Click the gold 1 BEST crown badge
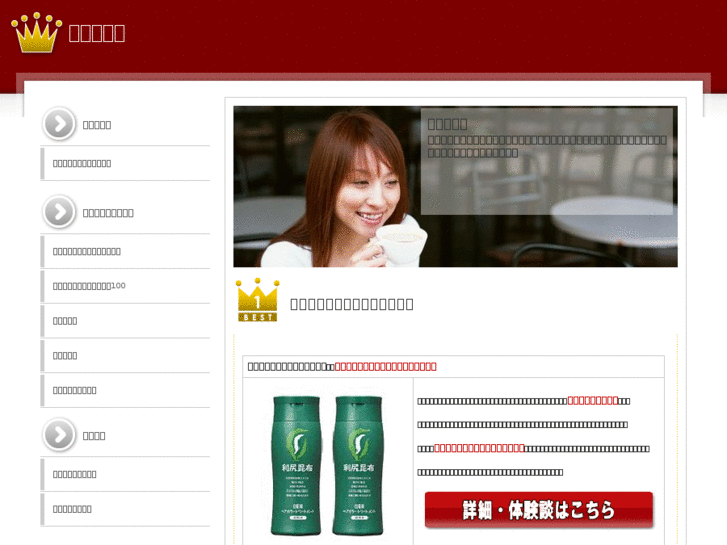727x545 pixels. click(x=257, y=300)
